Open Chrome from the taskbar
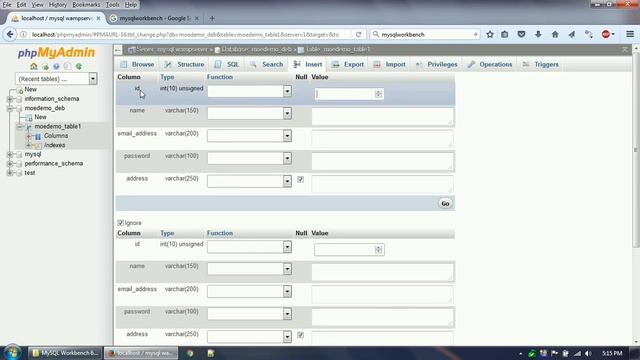 click(190, 353)
